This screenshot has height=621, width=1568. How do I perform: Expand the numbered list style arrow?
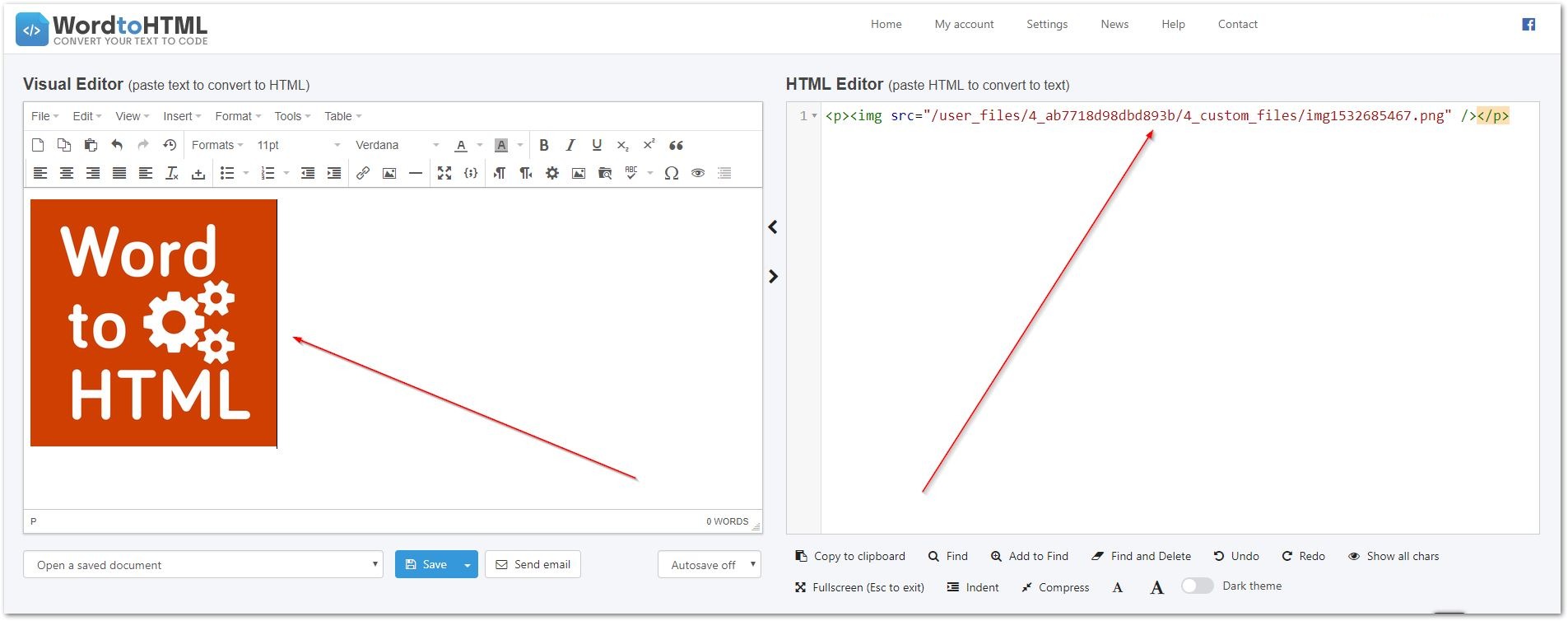(x=286, y=173)
